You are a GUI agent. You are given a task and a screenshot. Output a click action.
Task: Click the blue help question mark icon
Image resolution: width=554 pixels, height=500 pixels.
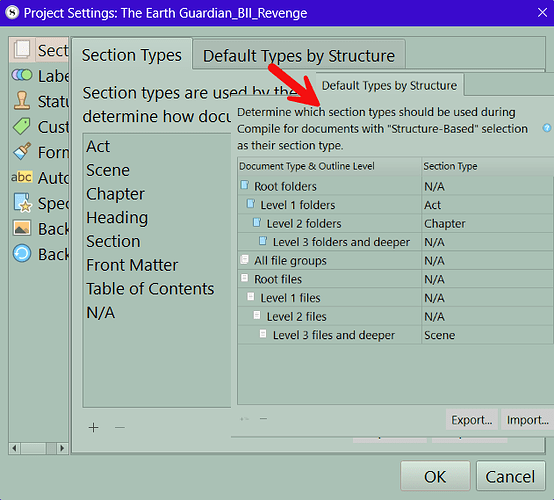[x=547, y=128]
